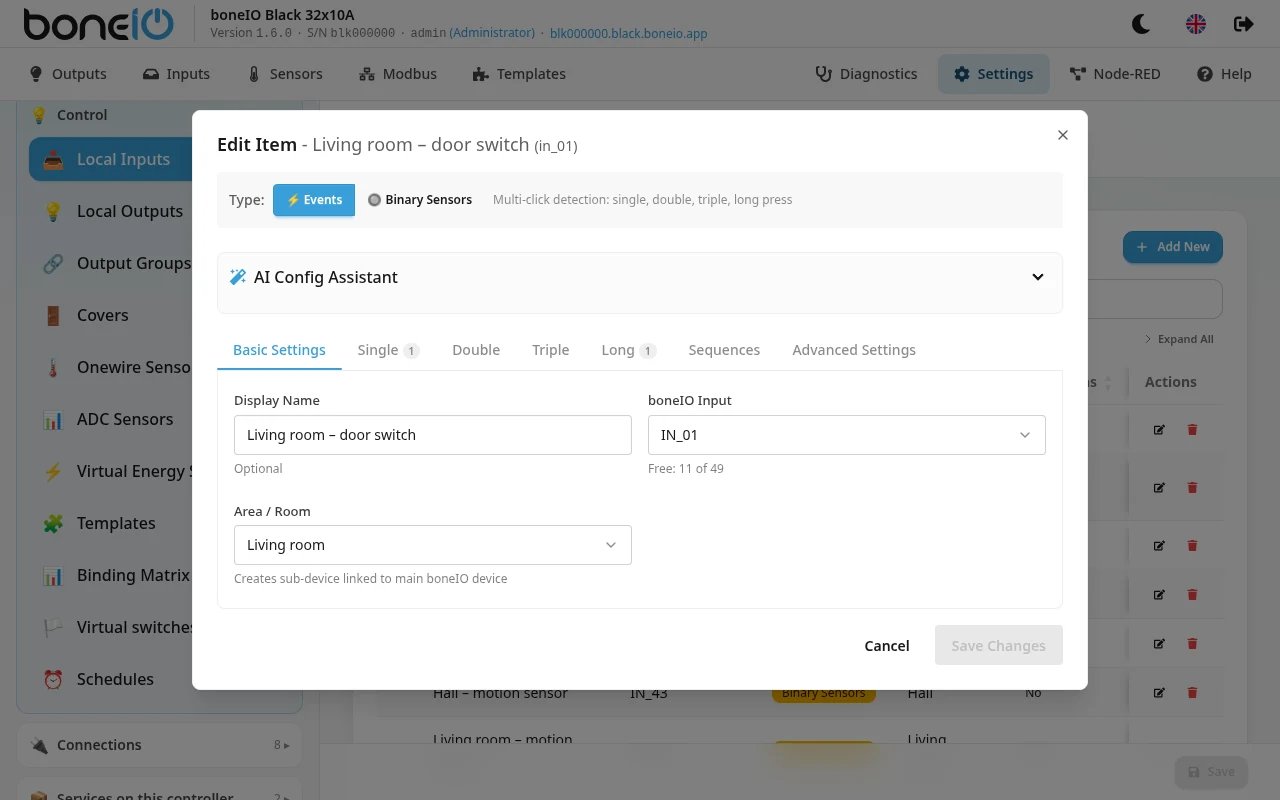This screenshot has width=1280, height=800.
Task: Click the Add New button
Action: click(1173, 247)
